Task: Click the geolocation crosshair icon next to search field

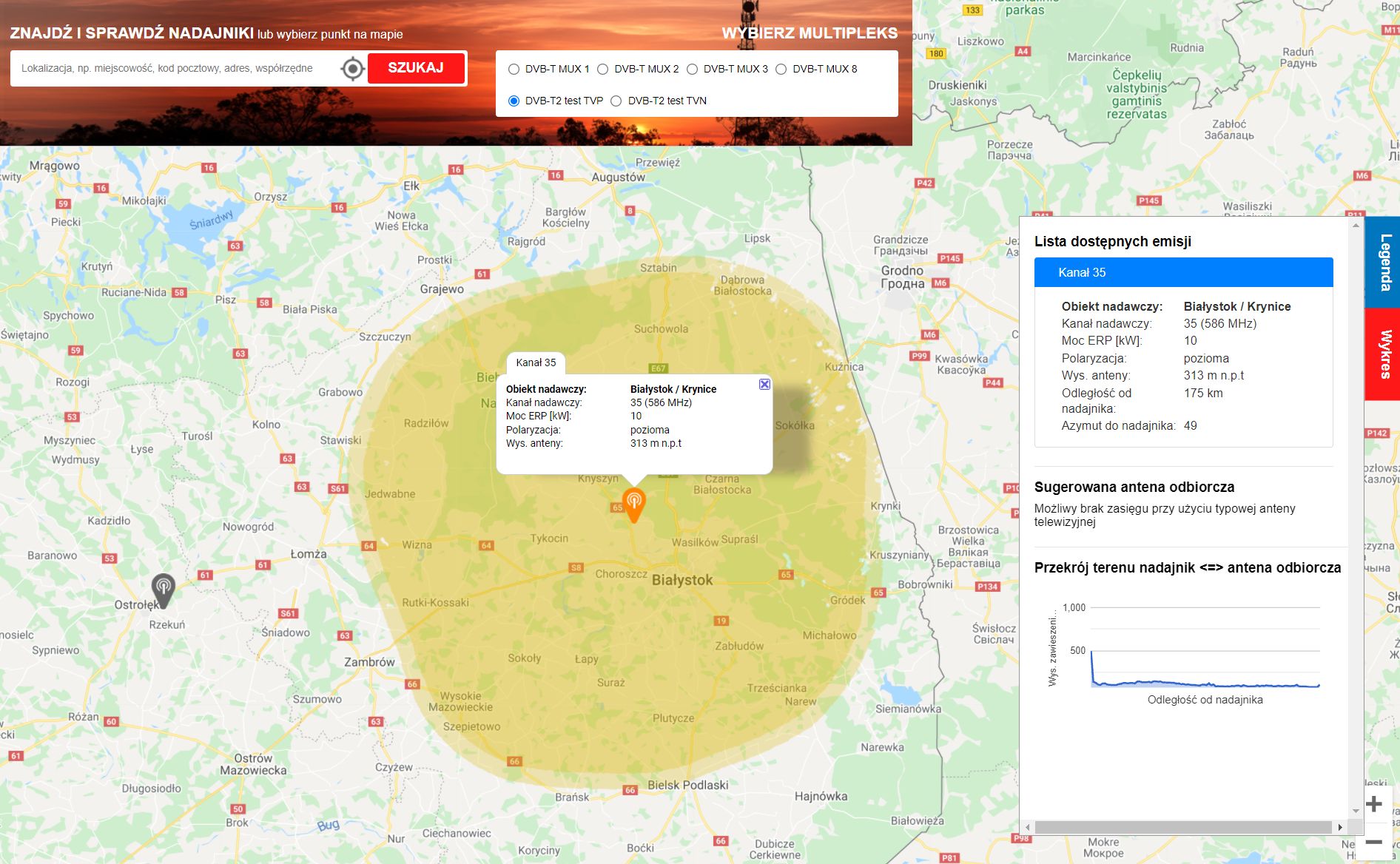Action: pyautogui.click(x=353, y=68)
